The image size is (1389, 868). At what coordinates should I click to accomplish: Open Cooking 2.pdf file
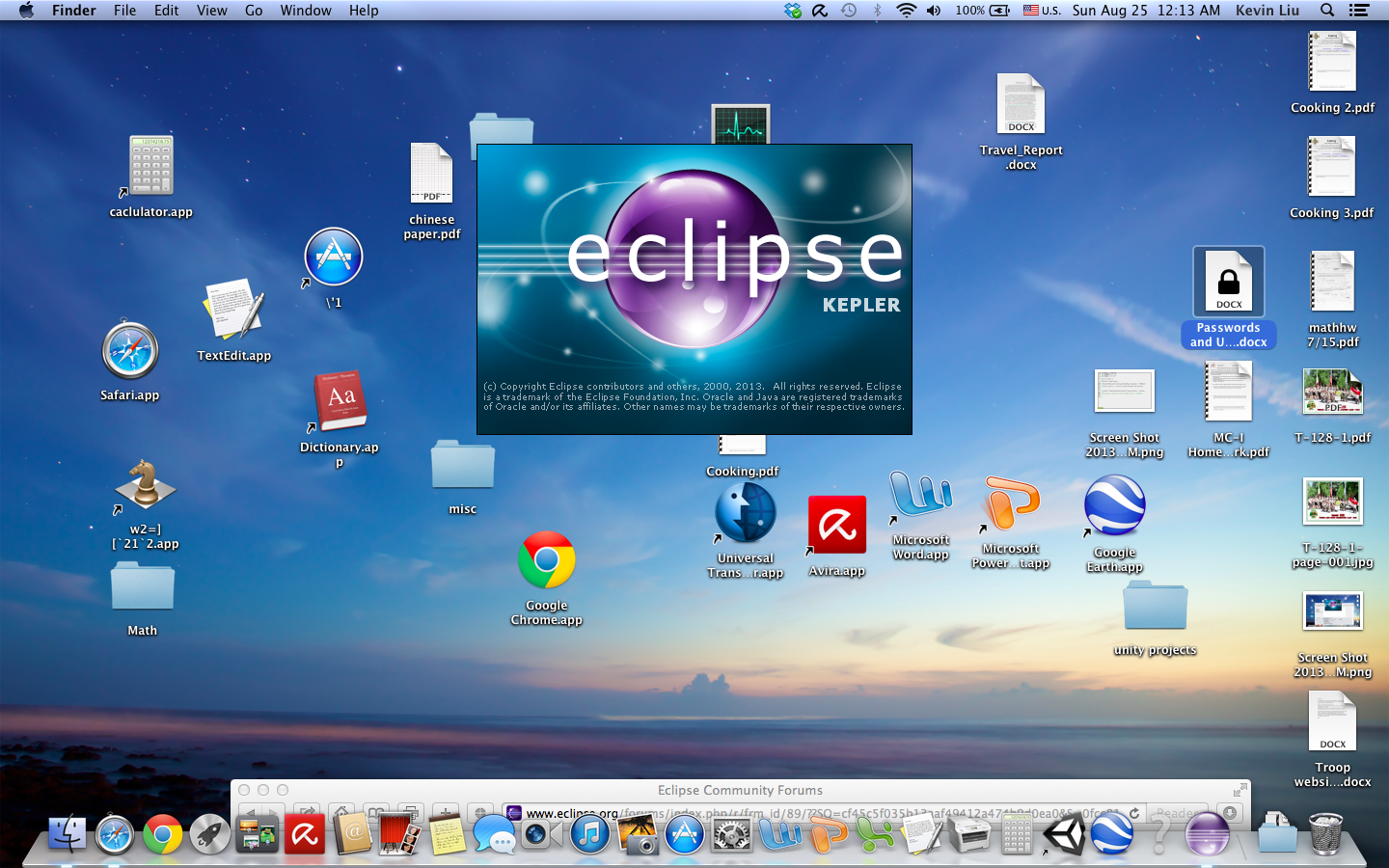[x=1332, y=62]
